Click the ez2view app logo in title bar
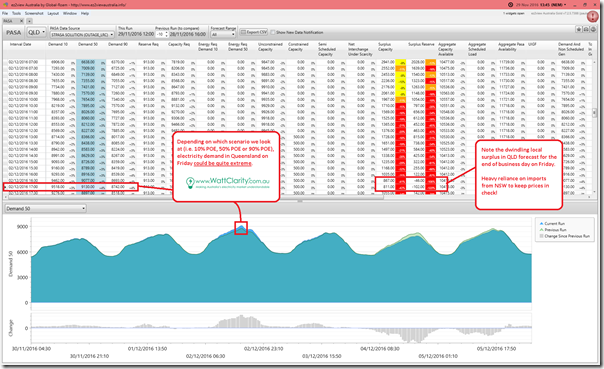The image size is (604, 369). tap(5, 5)
